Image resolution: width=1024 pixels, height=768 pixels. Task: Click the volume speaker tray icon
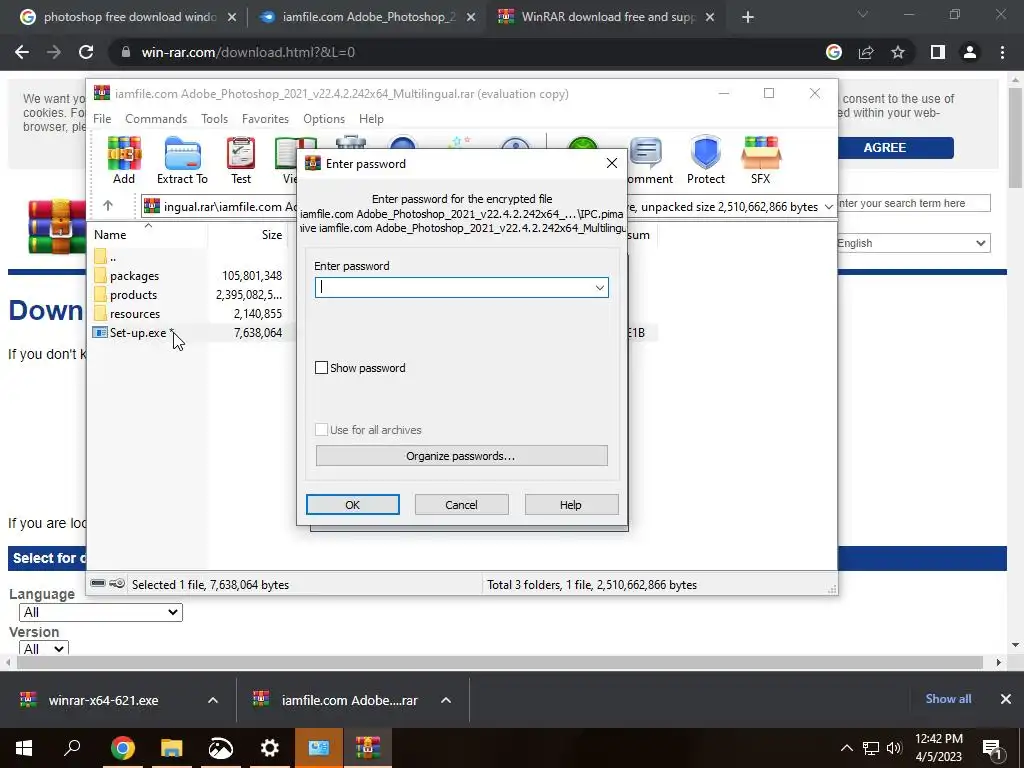pos(894,748)
